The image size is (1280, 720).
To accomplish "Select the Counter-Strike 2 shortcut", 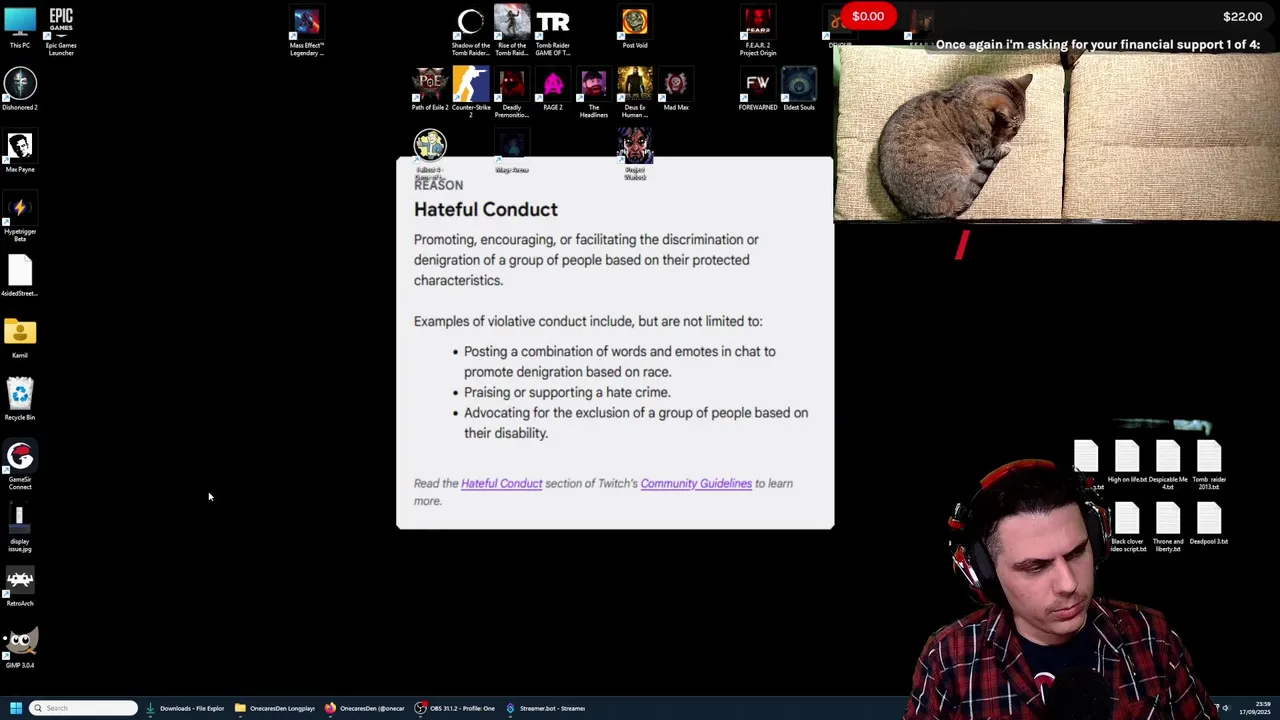I will tap(471, 93).
